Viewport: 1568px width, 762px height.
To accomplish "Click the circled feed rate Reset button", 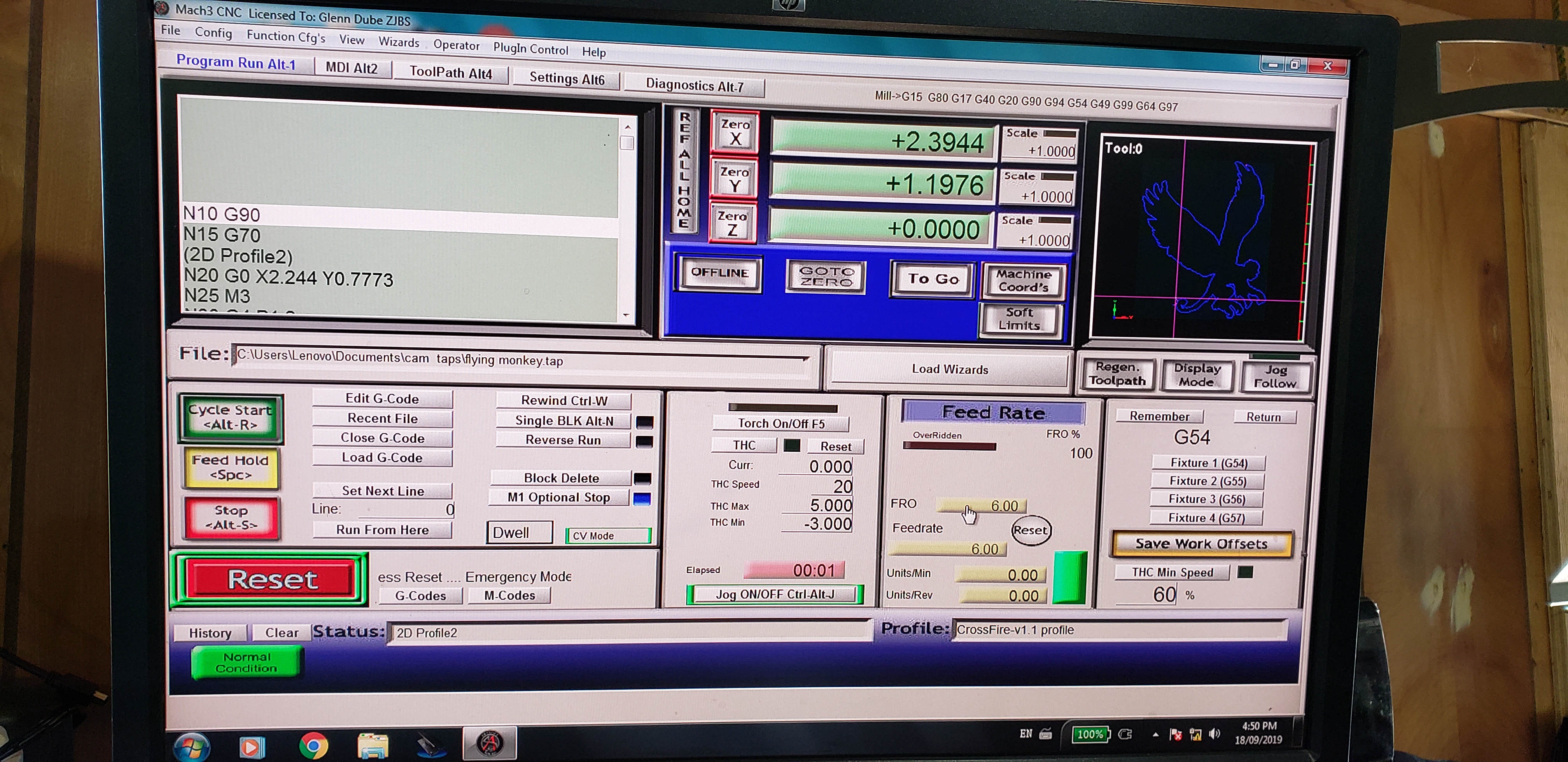I will pyautogui.click(x=1031, y=530).
